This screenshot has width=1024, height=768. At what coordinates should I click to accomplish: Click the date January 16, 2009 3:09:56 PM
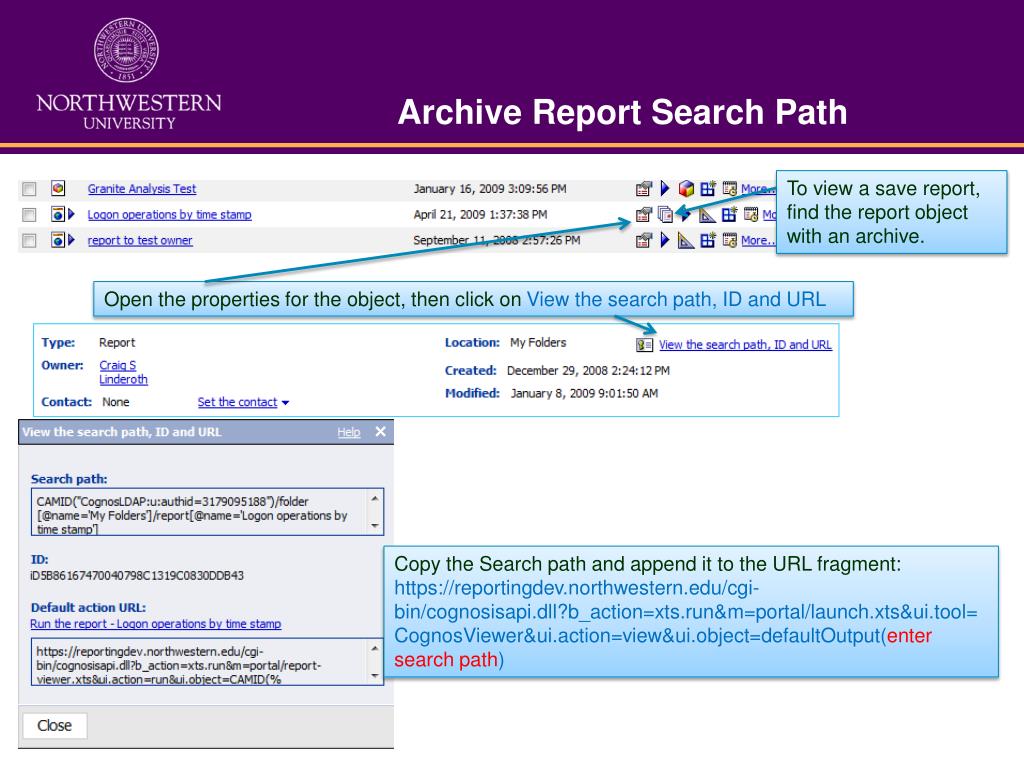[490, 189]
